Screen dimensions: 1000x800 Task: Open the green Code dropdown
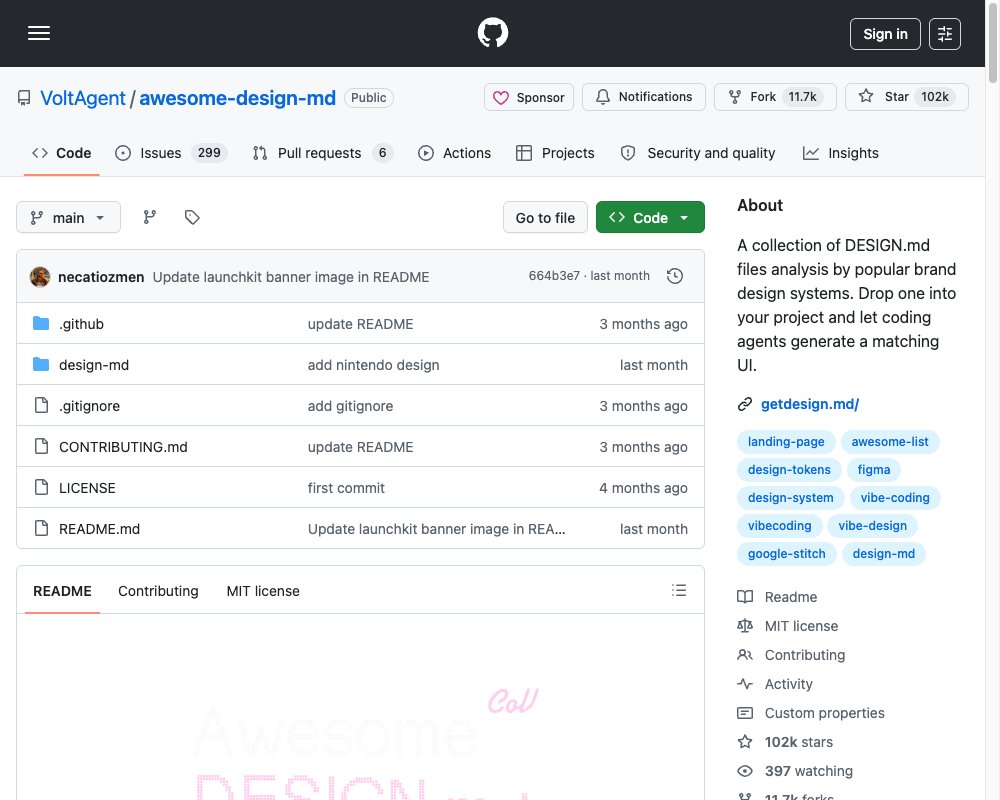[x=650, y=218]
